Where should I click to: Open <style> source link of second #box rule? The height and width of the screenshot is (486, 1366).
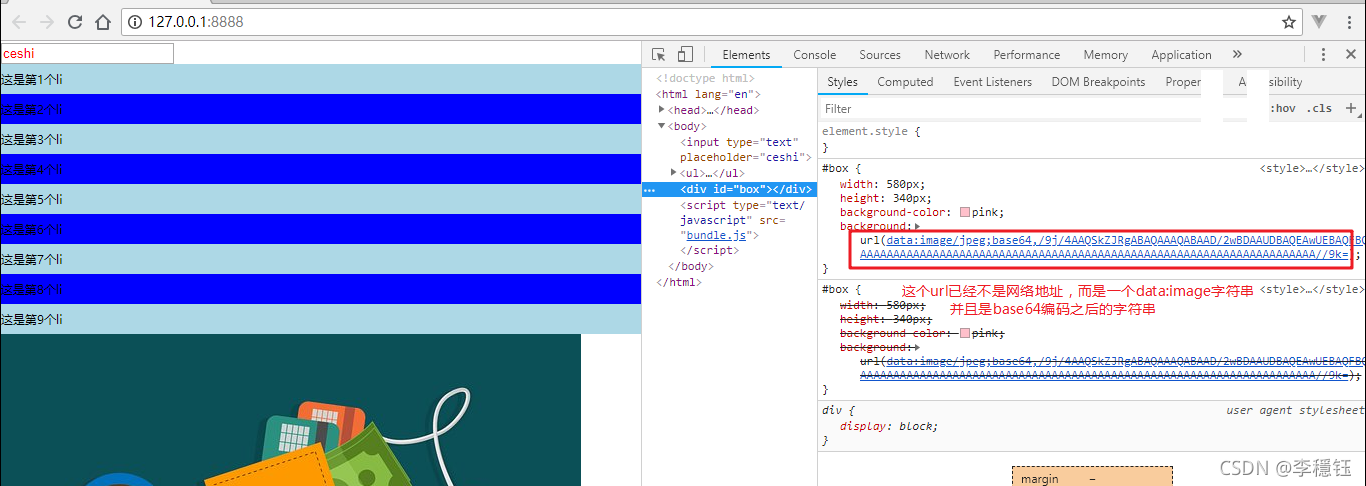tap(1310, 289)
